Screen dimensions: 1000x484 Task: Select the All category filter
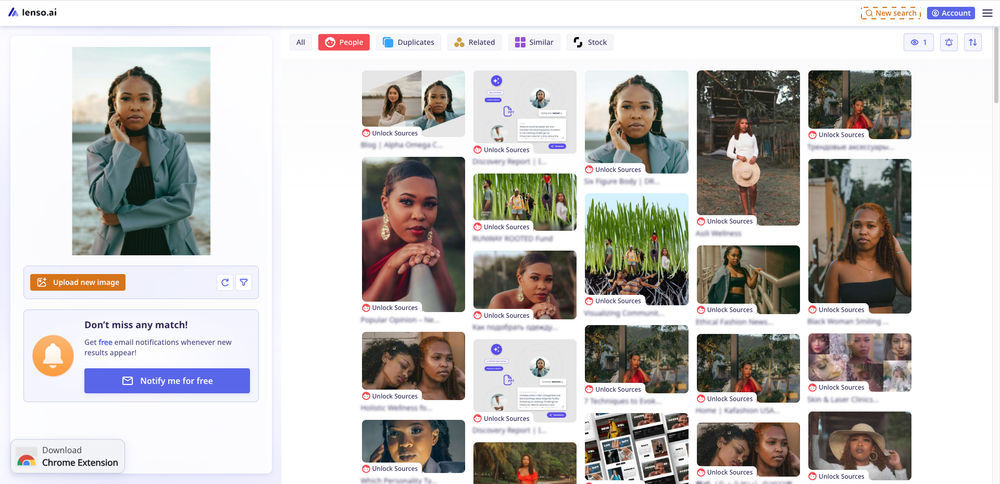tap(300, 42)
